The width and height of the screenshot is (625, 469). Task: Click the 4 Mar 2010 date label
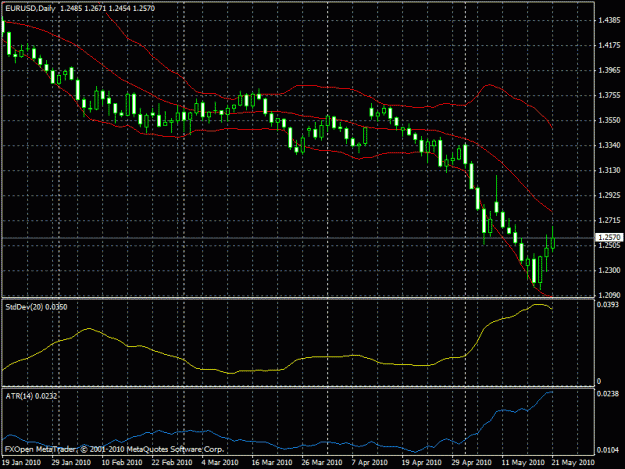pos(220,463)
